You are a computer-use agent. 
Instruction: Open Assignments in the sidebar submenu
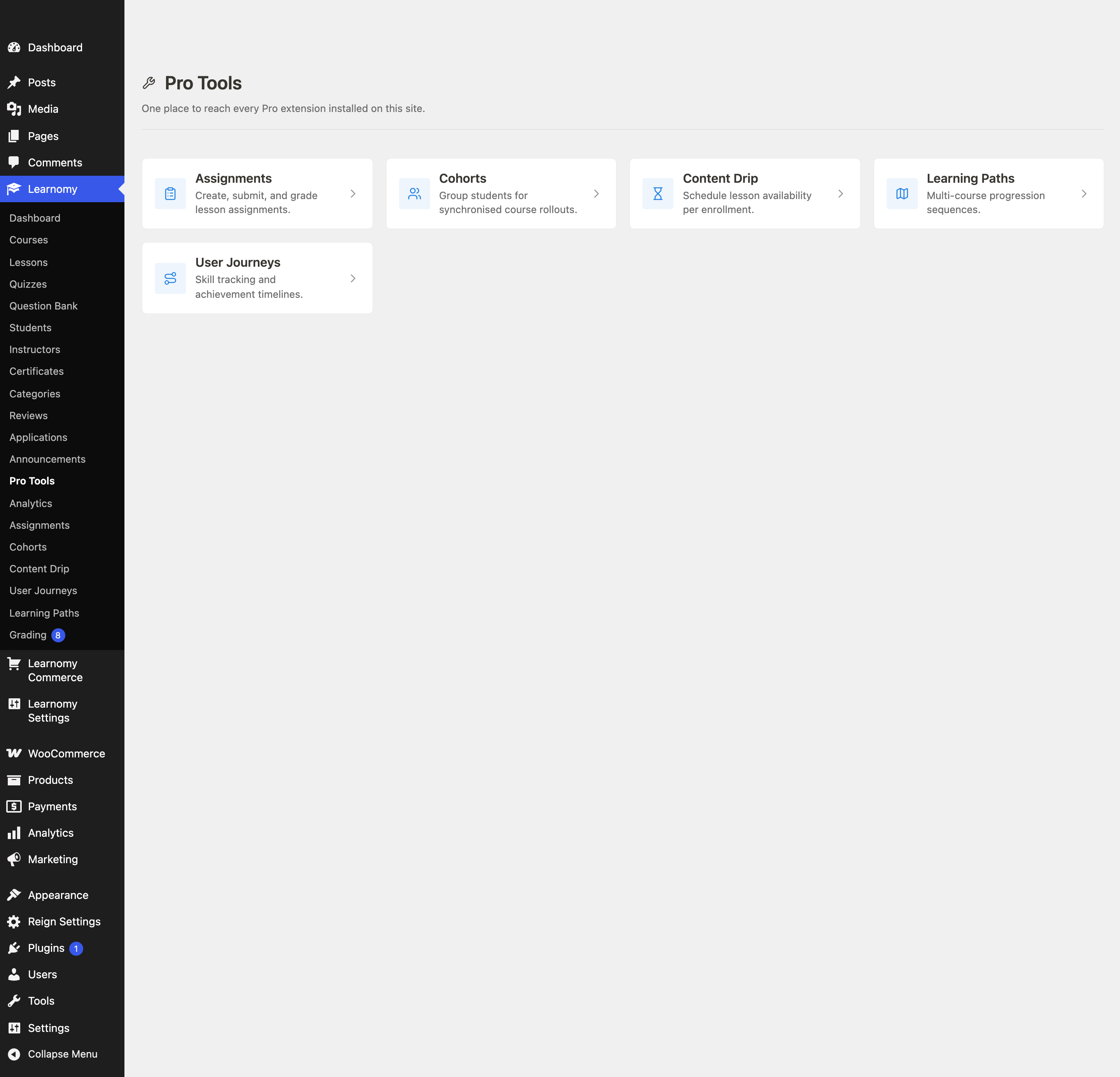(x=39, y=525)
